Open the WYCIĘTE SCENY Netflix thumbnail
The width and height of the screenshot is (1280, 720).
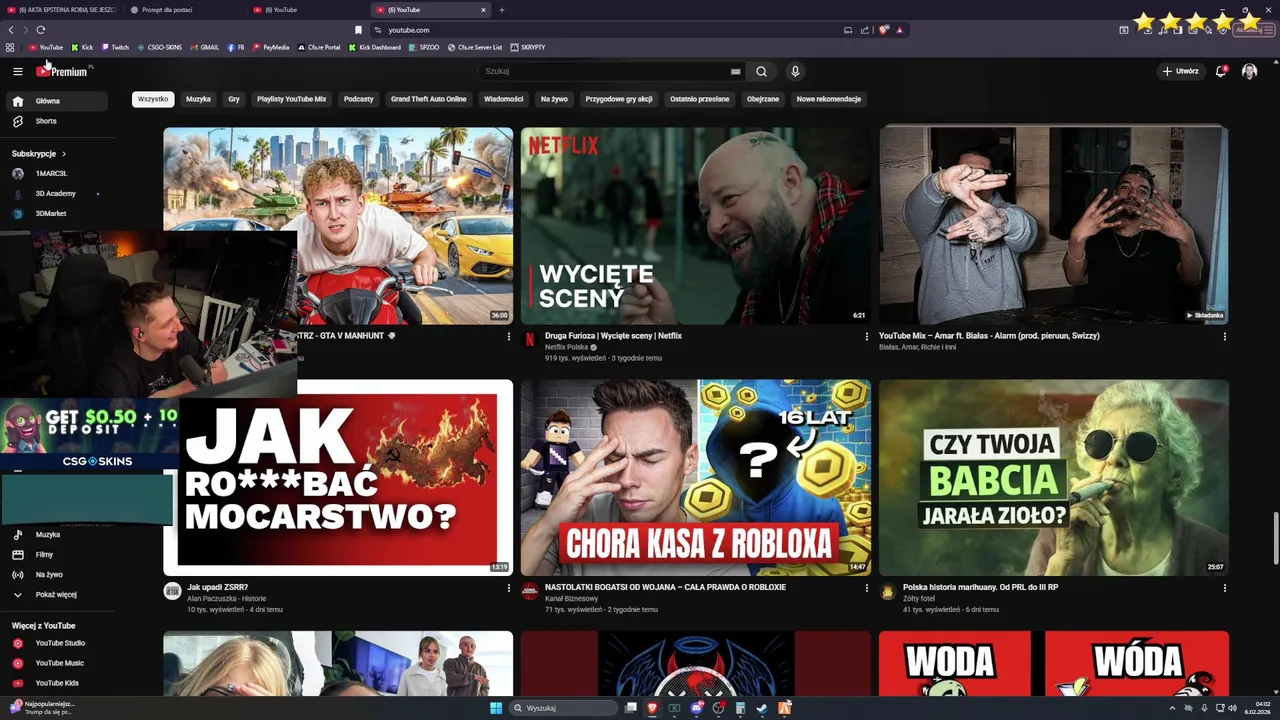[695, 225]
